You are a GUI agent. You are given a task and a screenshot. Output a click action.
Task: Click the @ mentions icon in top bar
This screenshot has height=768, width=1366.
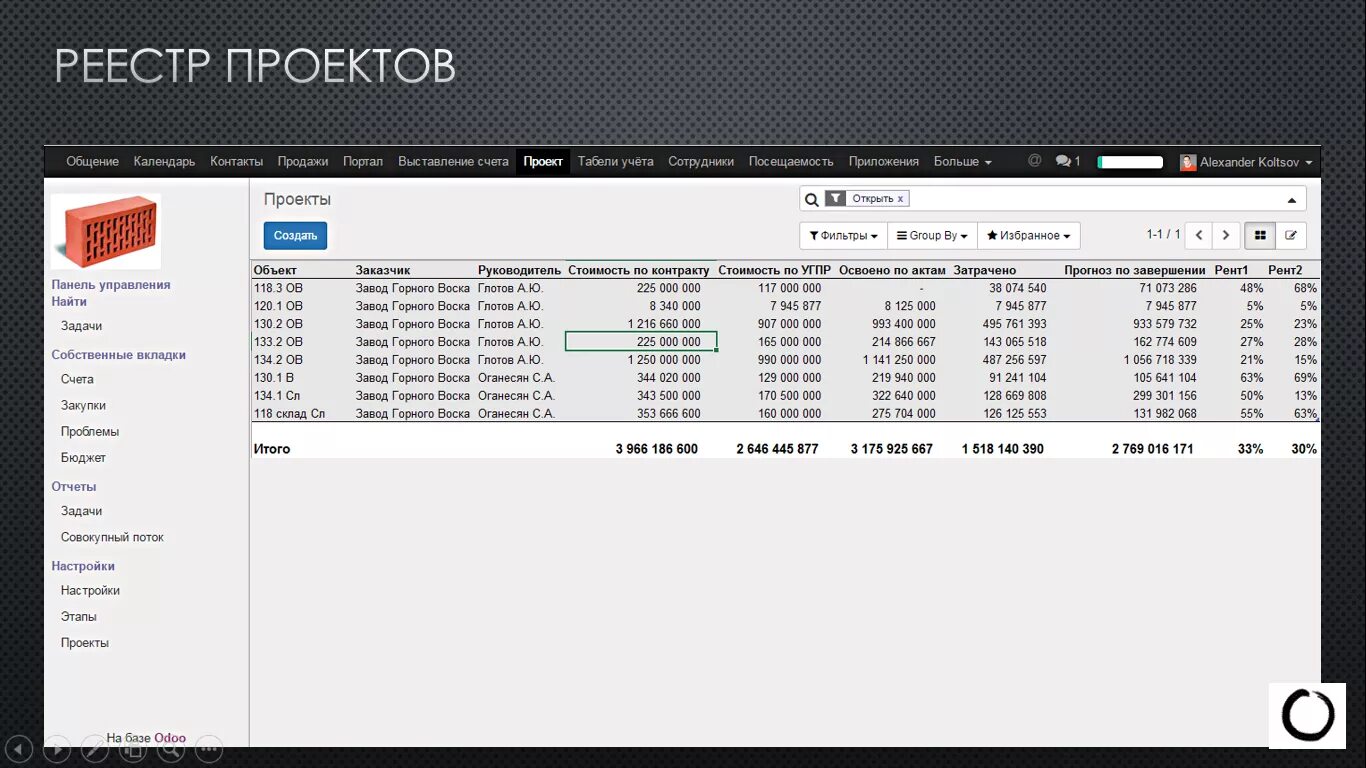tap(1034, 160)
